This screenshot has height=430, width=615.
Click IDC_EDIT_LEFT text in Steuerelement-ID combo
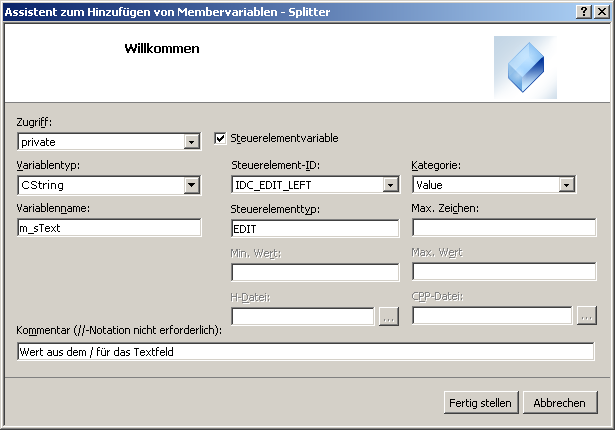pyautogui.click(x=273, y=185)
